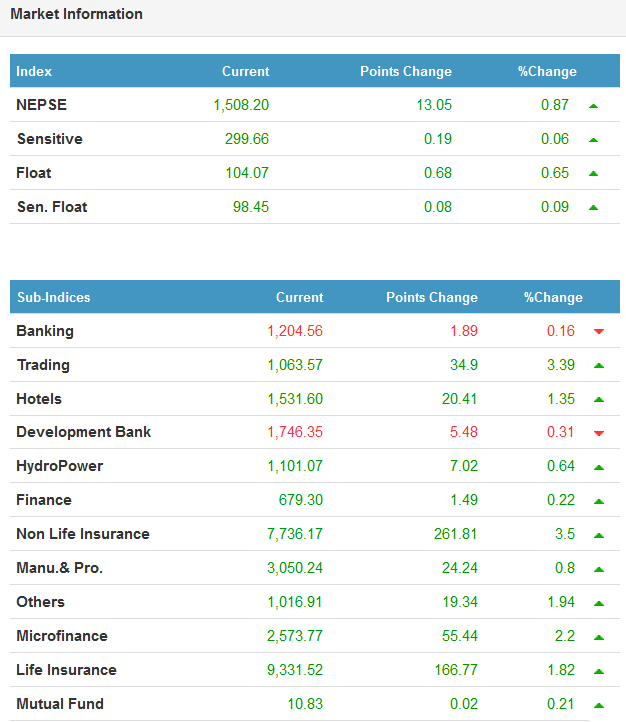626x722 pixels.
Task: Click Manu.& Pro. value 3,050.24
Action: click(295, 569)
